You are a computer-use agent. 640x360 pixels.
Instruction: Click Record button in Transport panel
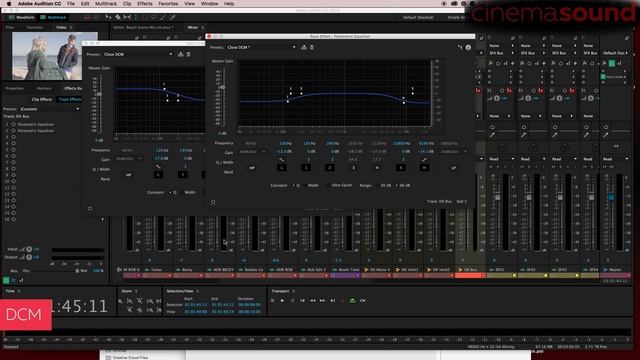click(342, 301)
